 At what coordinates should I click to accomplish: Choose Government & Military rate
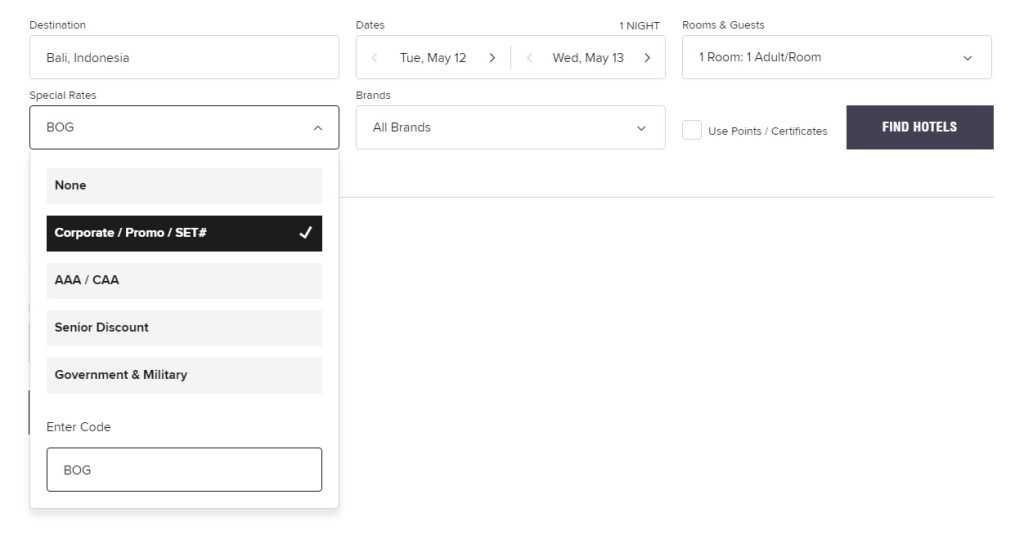pyautogui.click(x=184, y=375)
